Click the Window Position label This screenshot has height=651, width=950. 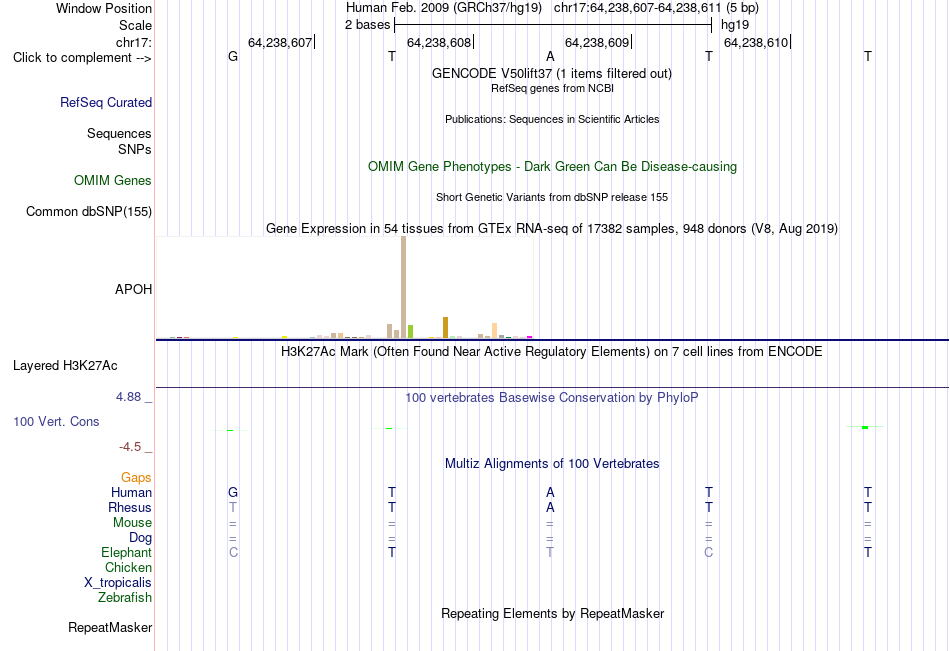[x=104, y=8]
